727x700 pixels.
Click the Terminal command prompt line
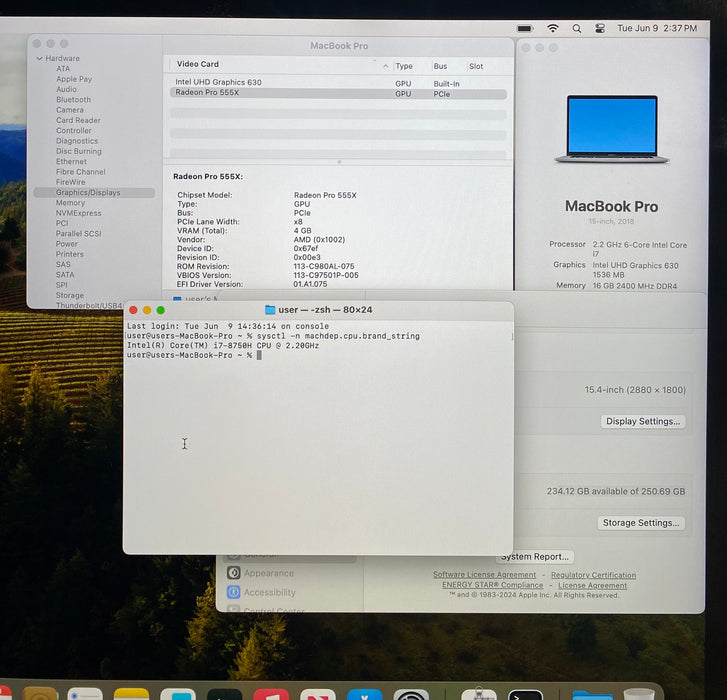(194, 355)
